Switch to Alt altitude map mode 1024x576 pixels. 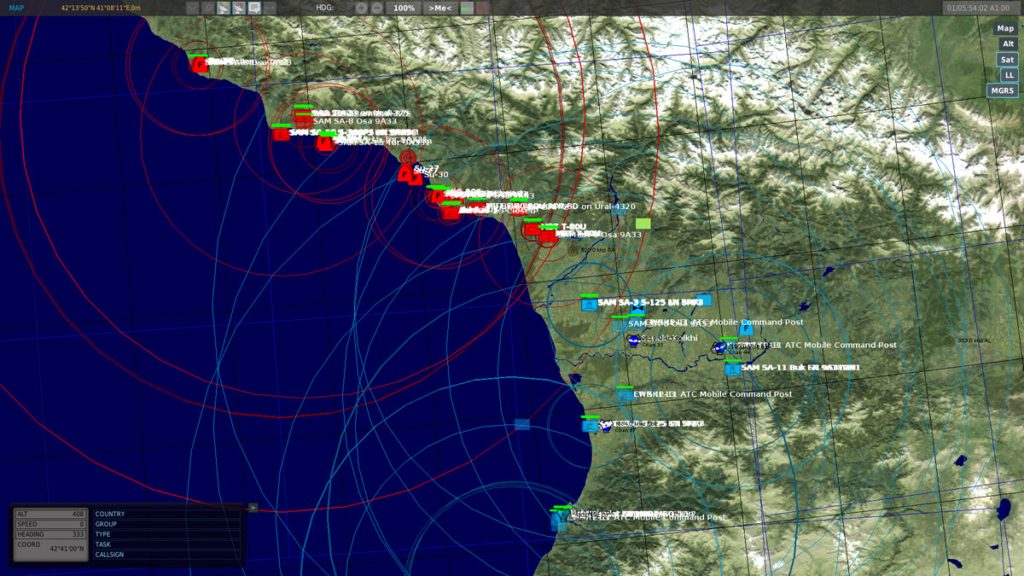click(1008, 44)
